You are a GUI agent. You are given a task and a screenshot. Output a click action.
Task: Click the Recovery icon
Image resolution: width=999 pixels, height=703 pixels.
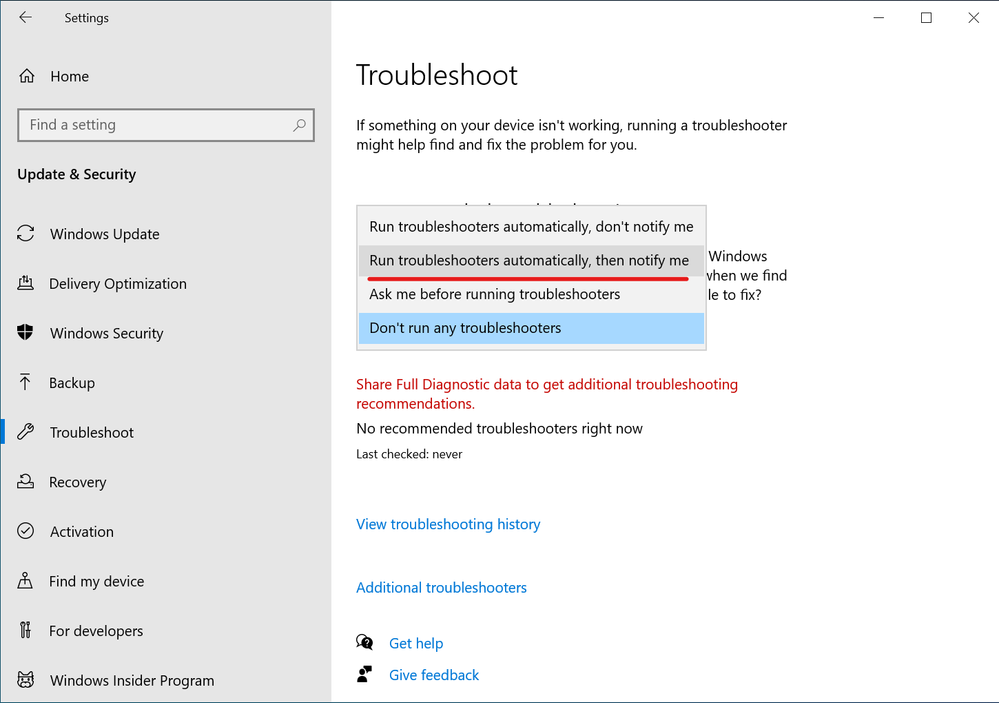[x=26, y=482]
